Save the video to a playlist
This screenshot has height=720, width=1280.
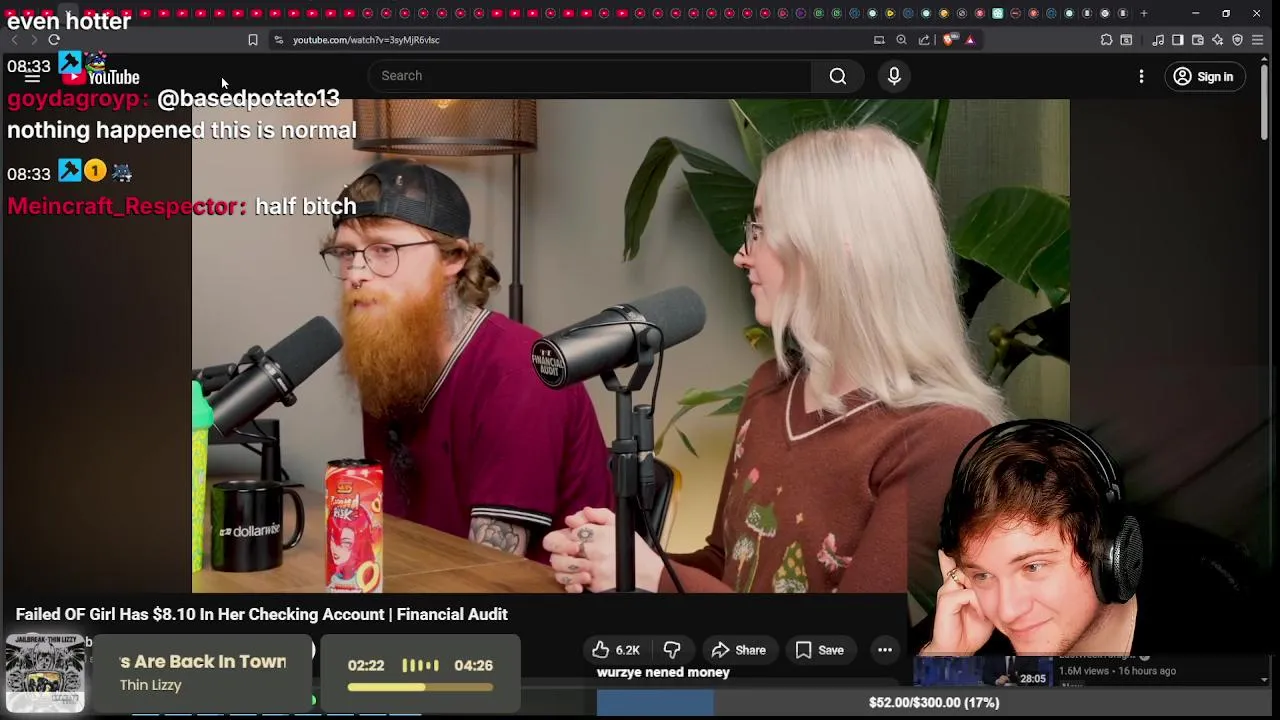point(819,650)
